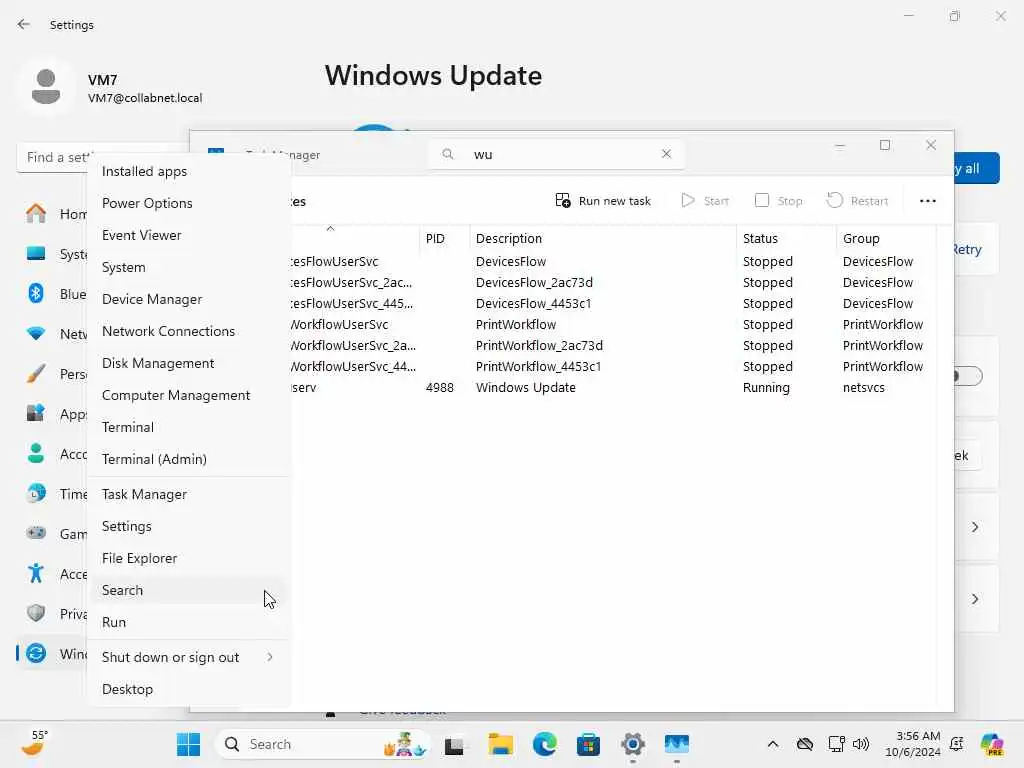The width and height of the screenshot is (1024, 768).
Task: Click the Running status cell
Action: point(766,387)
